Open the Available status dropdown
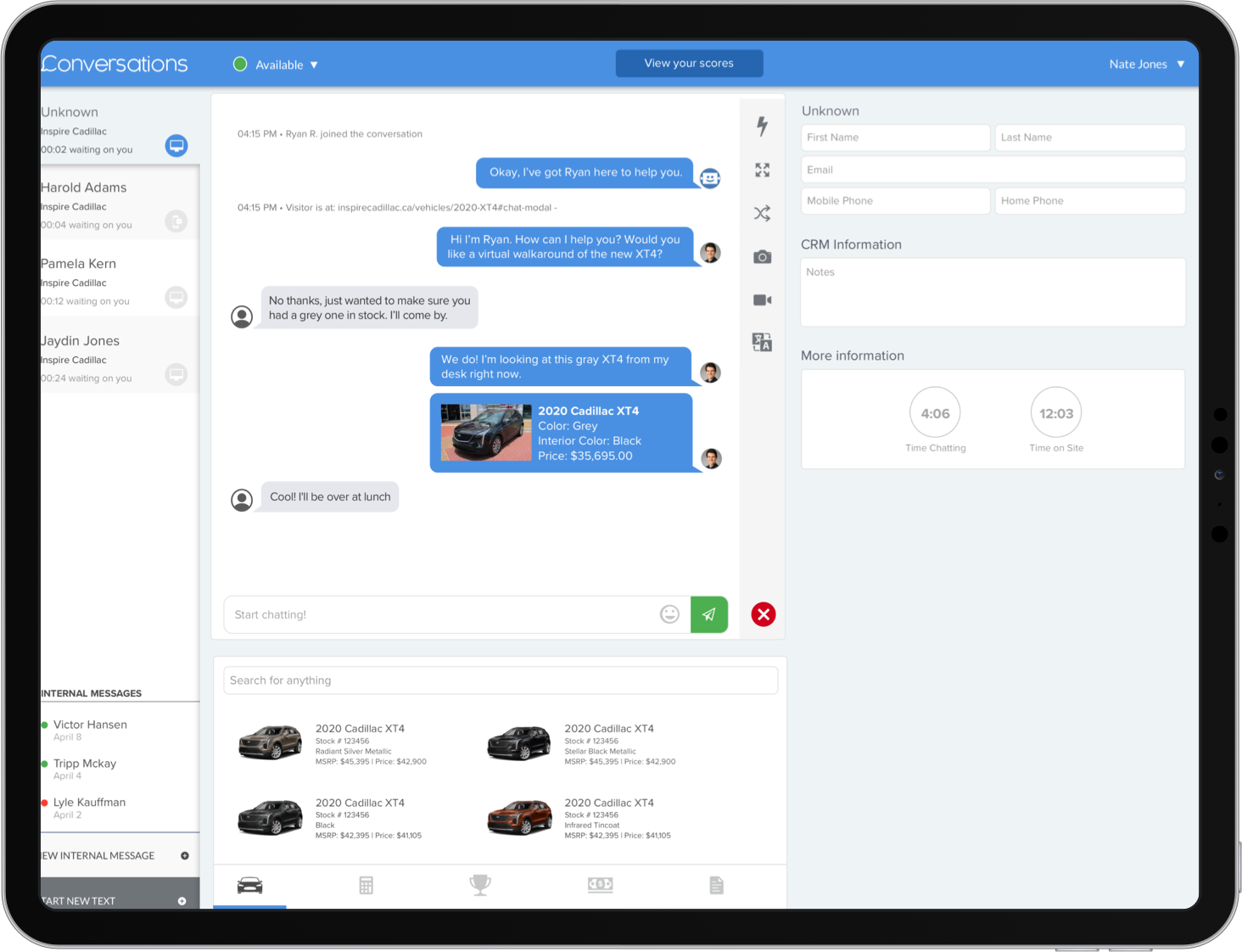The image size is (1242, 952). click(275, 64)
